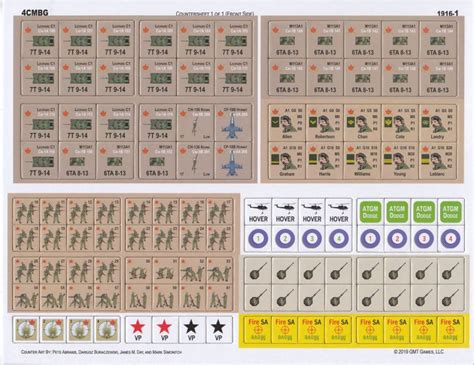This screenshot has width=474, height=365.
Task: Select purple ring marker with green 1
Action: point(258,239)
